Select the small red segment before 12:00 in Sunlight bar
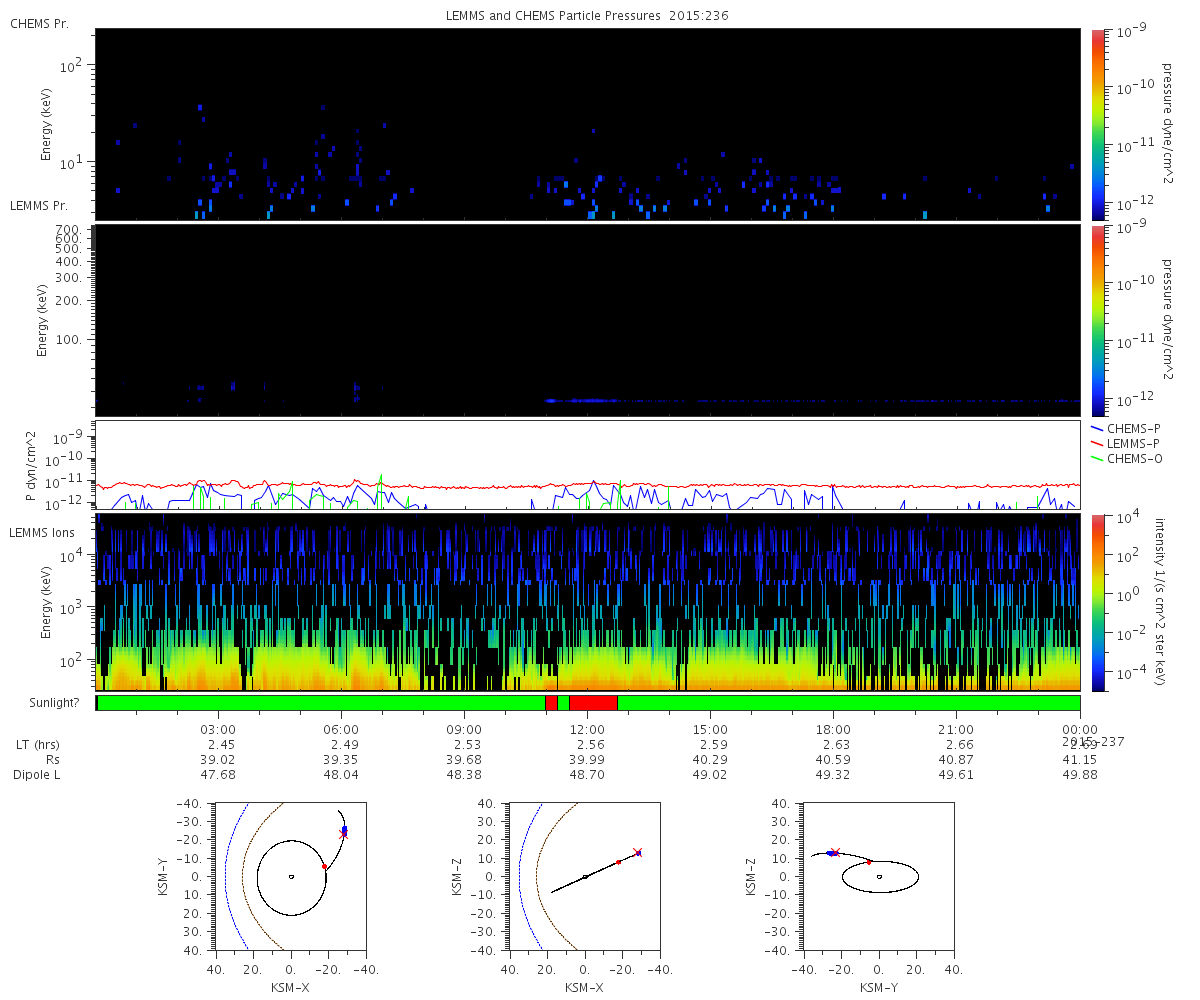Screen dimensions: 1200x1000 [551, 703]
